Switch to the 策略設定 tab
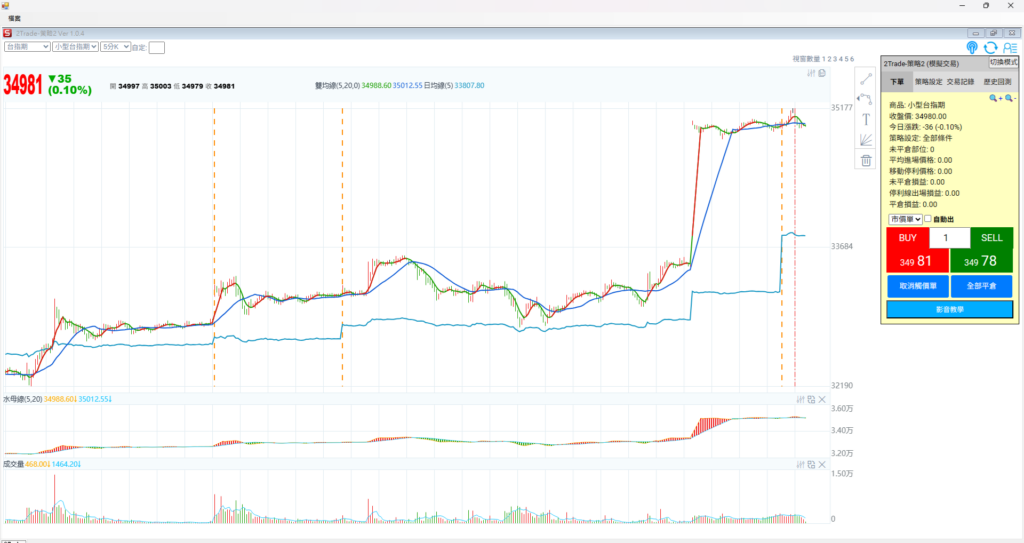Image resolution: width=1024 pixels, height=543 pixels. pyautogui.click(x=928, y=81)
